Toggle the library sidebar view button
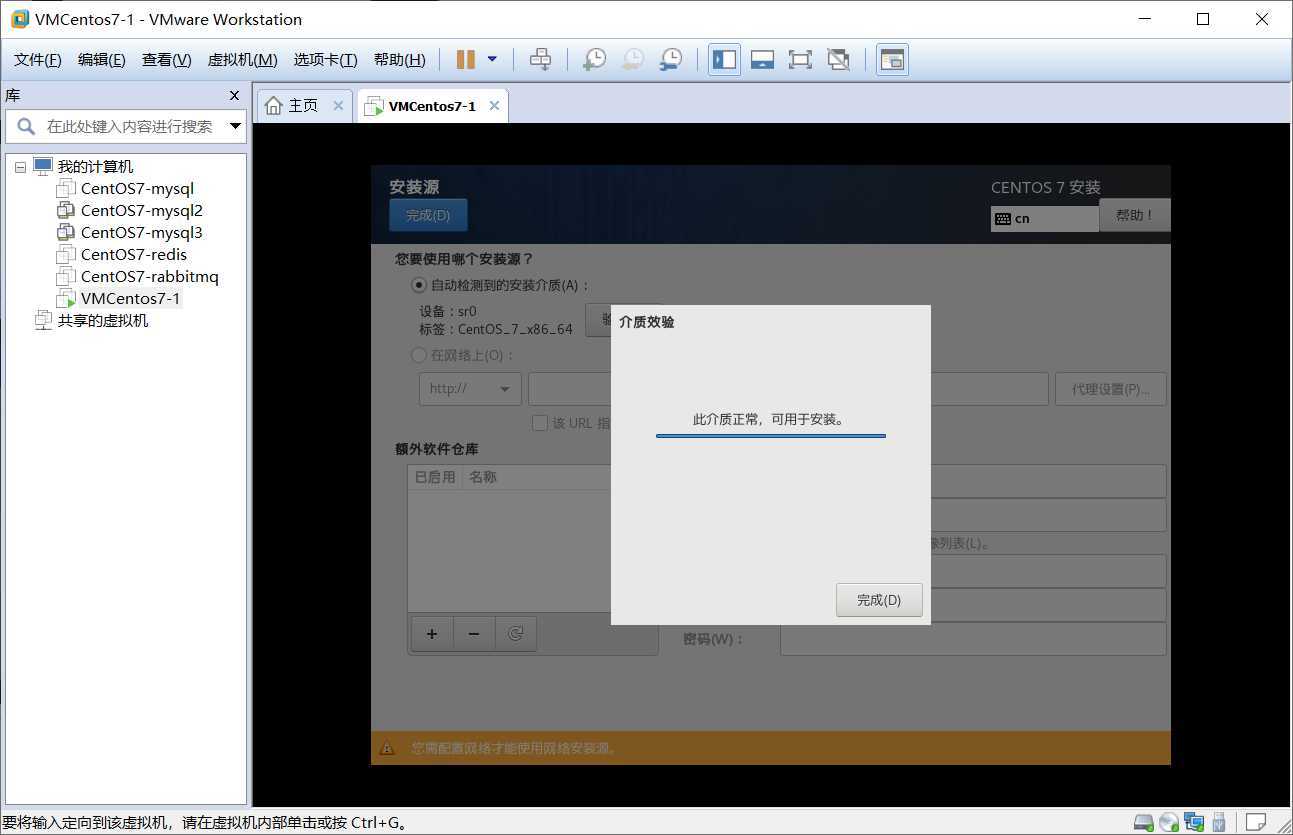The height and width of the screenshot is (835, 1293). click(724, 60)
